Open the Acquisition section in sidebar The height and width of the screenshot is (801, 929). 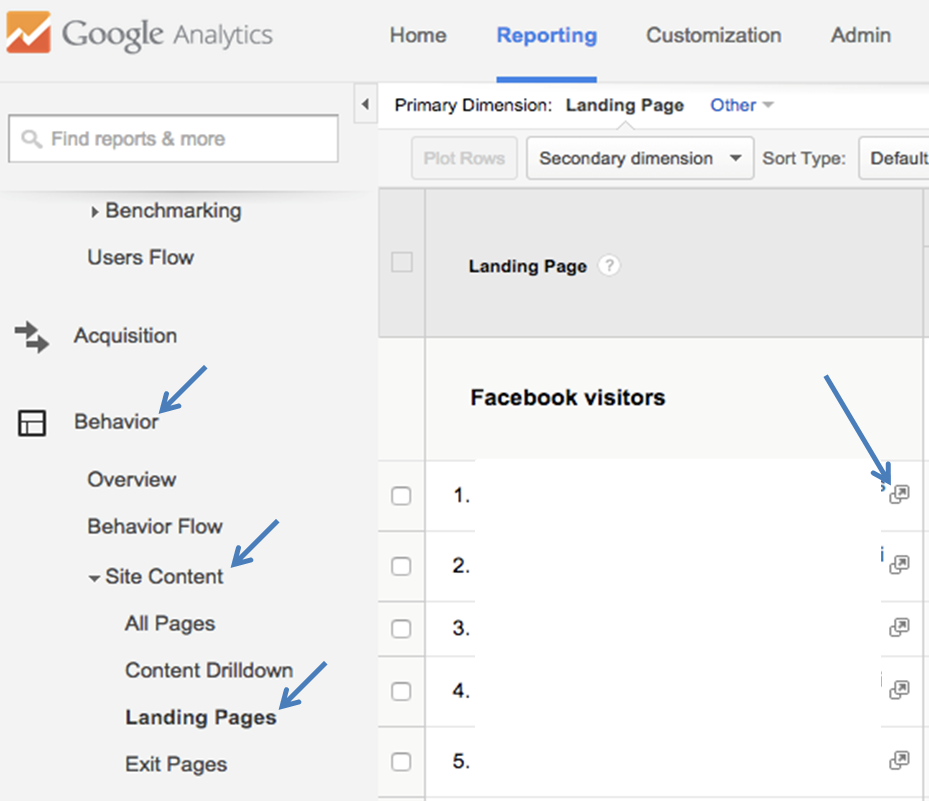[x=125, y=336]
